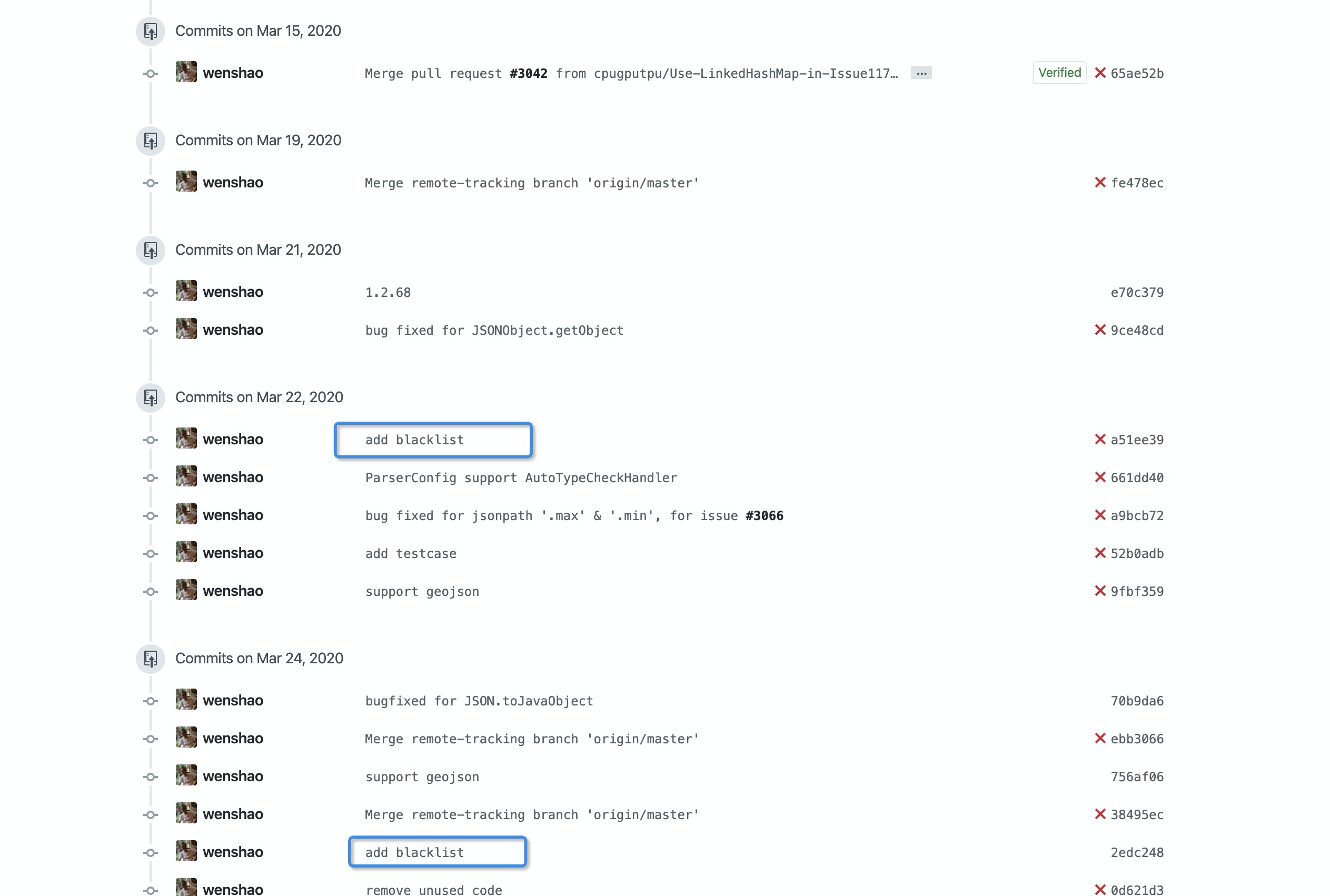1330x896 pixels.
Task: Open commit hash e70c379
Action: click(1137, 292)
